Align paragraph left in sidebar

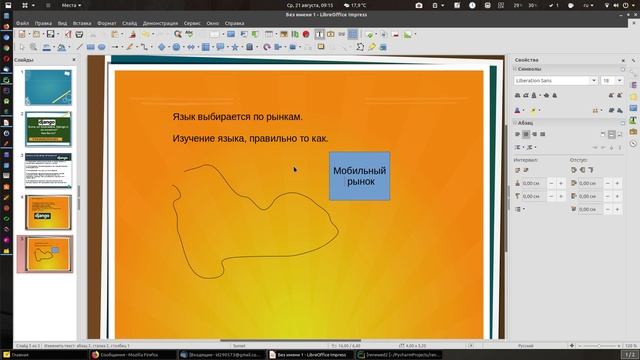pos(517,134)
